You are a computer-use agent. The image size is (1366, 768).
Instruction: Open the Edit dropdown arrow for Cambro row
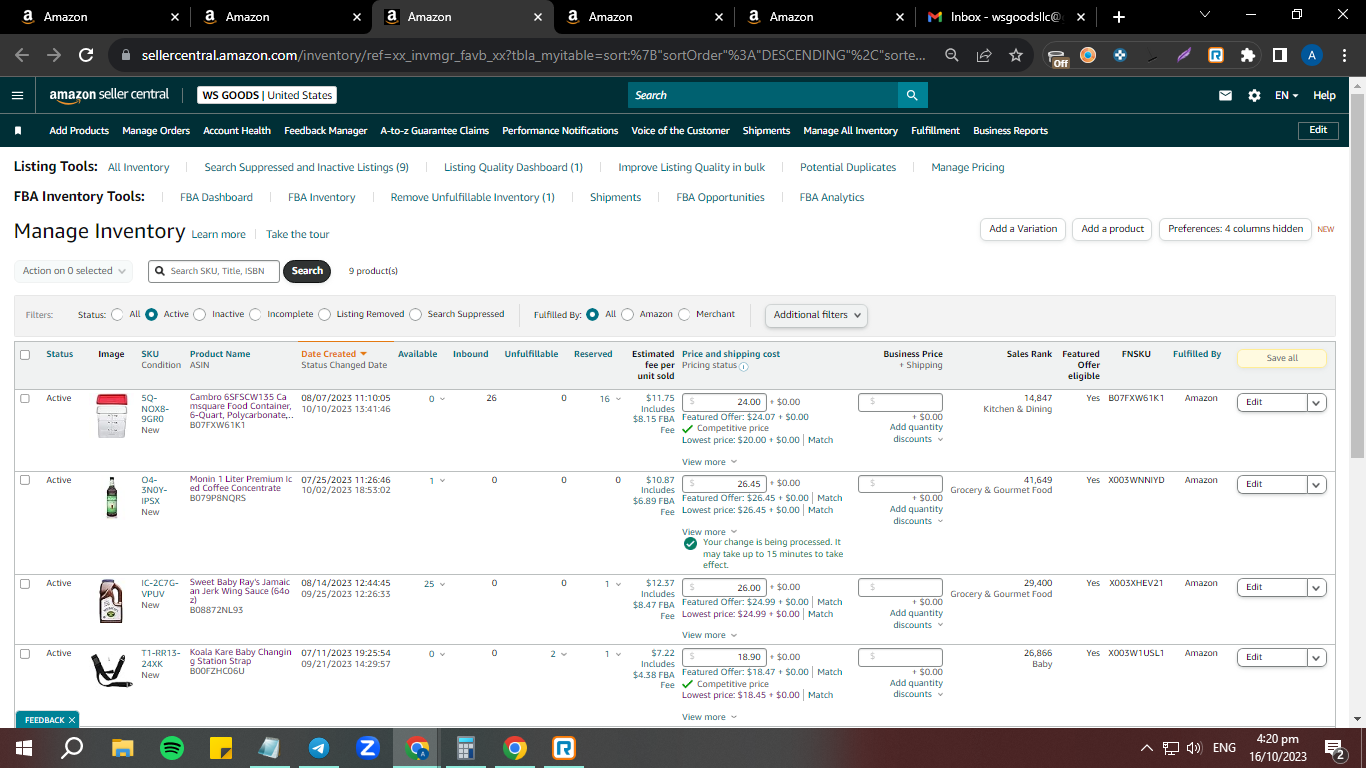(1317, 402)
